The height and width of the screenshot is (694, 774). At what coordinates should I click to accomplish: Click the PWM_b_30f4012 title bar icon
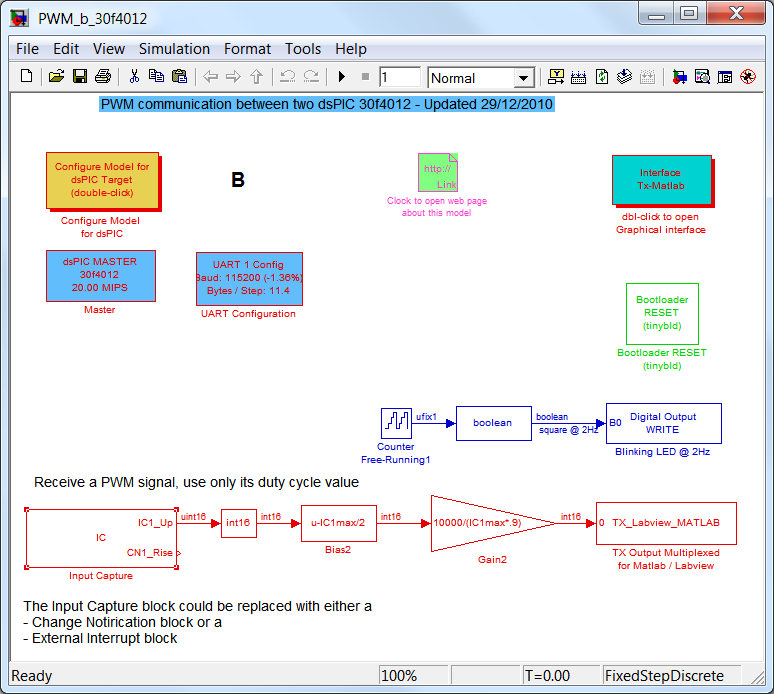tap(20, 18)
